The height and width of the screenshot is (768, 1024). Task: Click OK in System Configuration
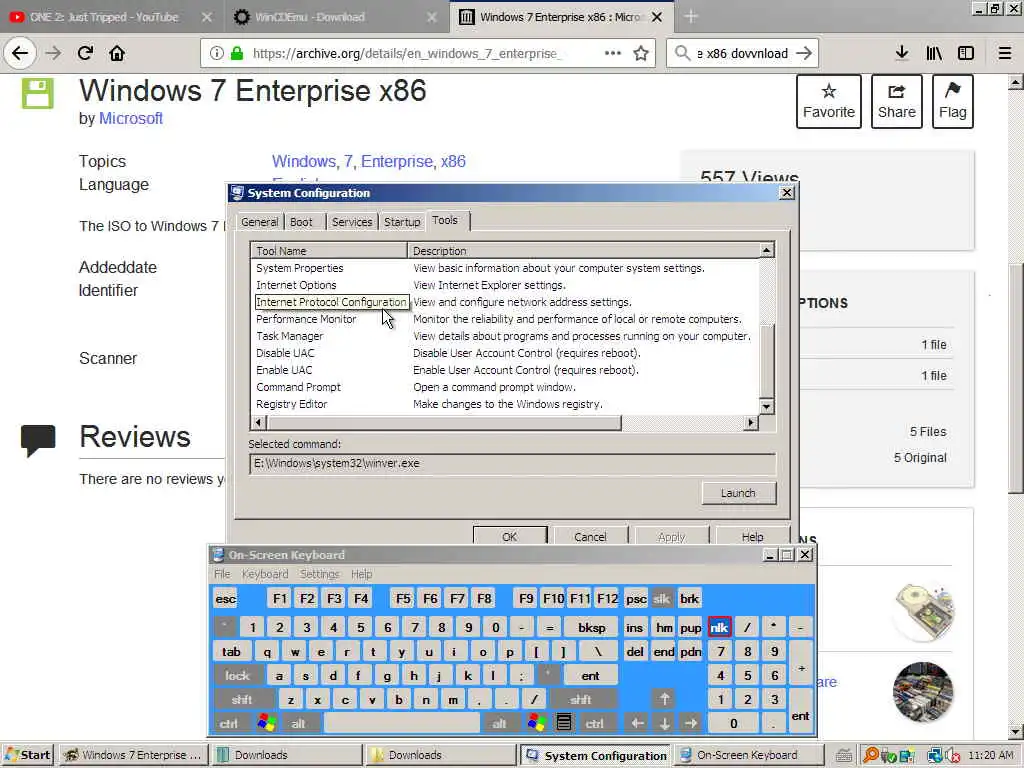pyautogui.click(x=510, y=536)
